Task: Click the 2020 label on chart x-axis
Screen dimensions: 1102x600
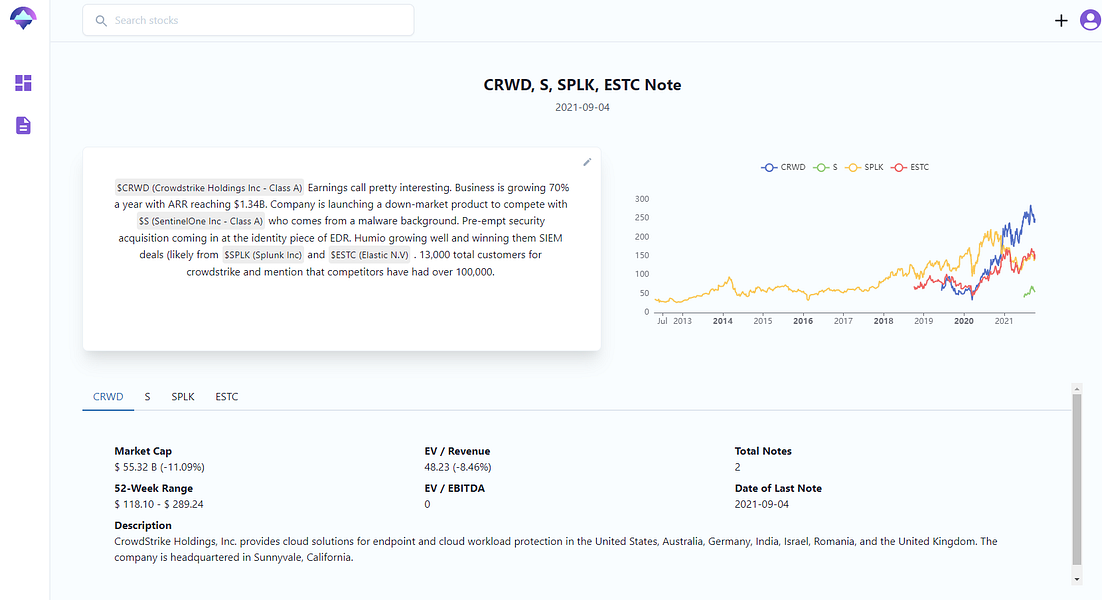Action: point(964,321)
